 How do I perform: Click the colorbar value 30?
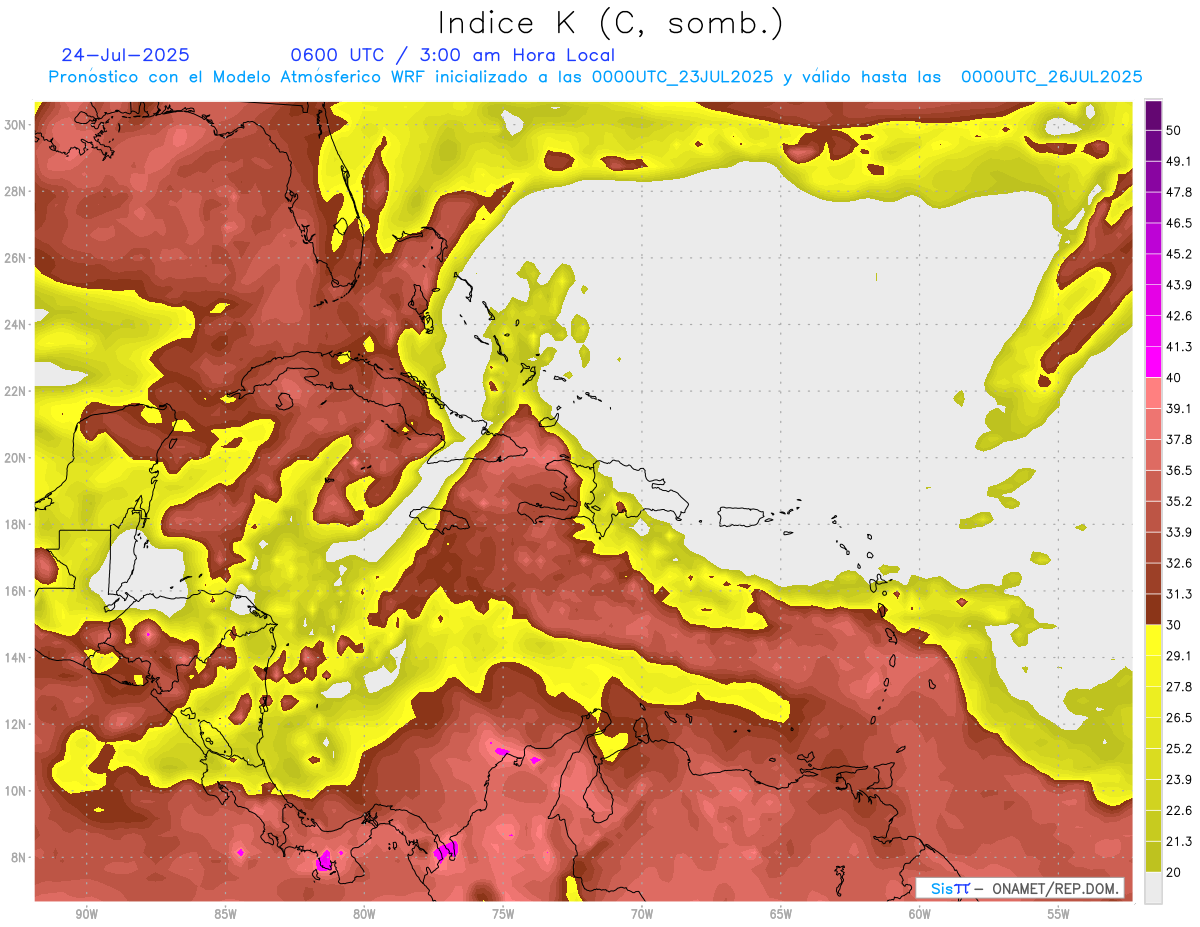tap(1175, 625)
